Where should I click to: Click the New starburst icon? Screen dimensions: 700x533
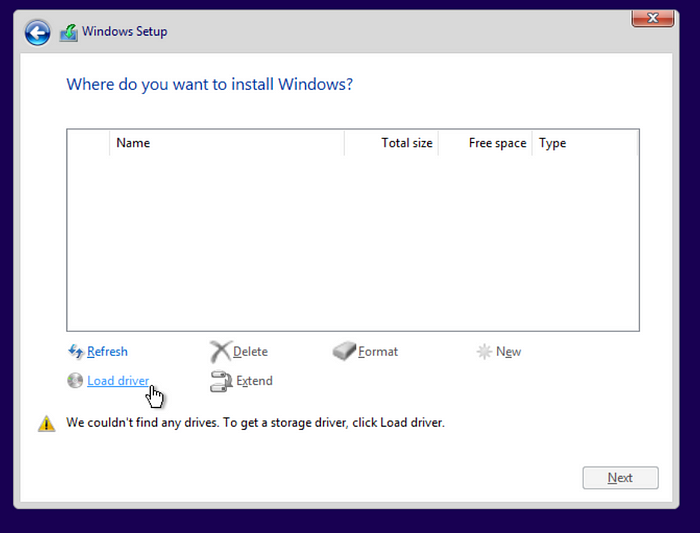pos(484,352)
